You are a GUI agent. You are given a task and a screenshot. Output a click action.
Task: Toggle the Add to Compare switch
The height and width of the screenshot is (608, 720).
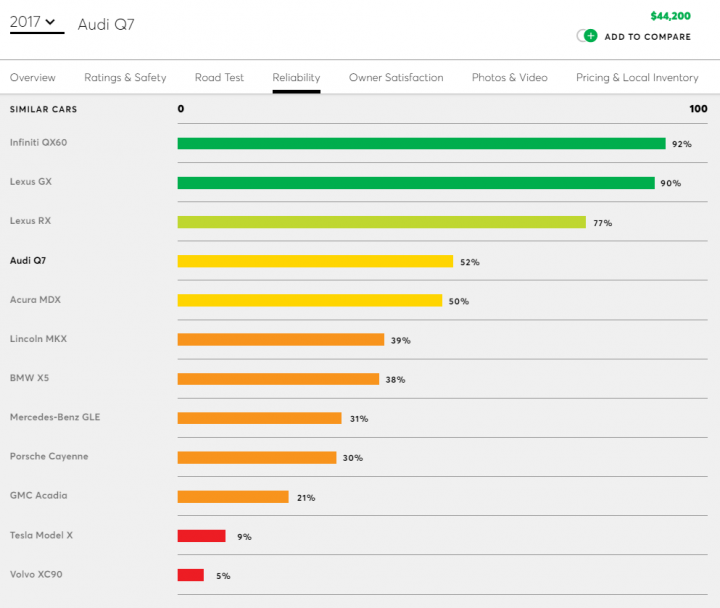[587, 36]
